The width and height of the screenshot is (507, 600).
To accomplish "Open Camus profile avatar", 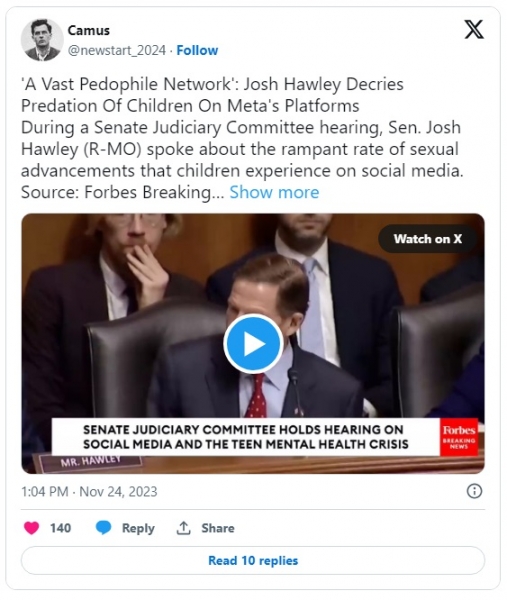I will coord(42,40).
